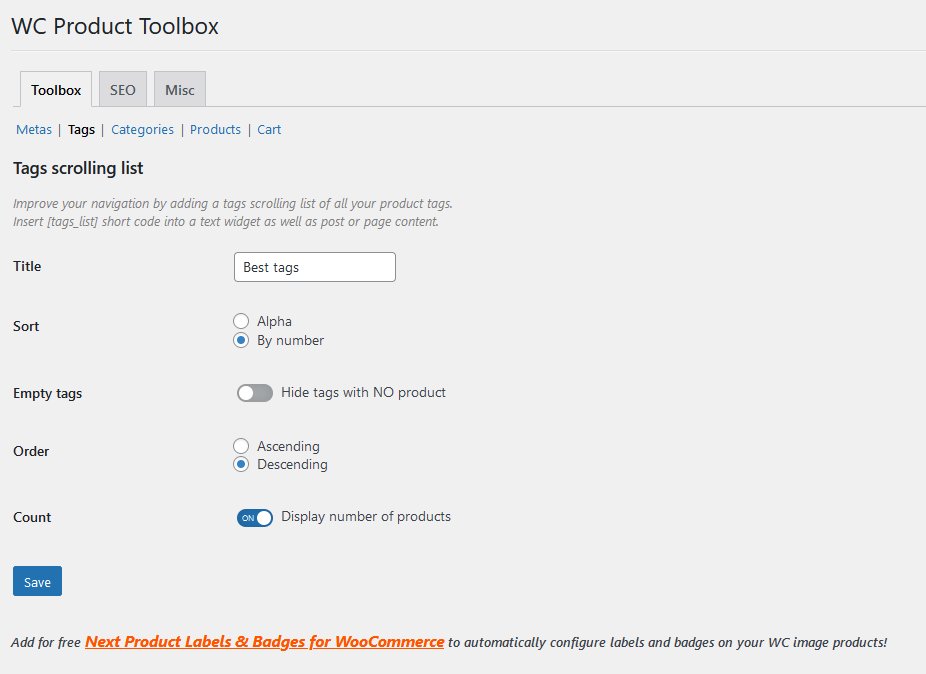Select the Alpha sort option
Image resolution: width=926 pixels, height=674 pixels.
point(241,321)
